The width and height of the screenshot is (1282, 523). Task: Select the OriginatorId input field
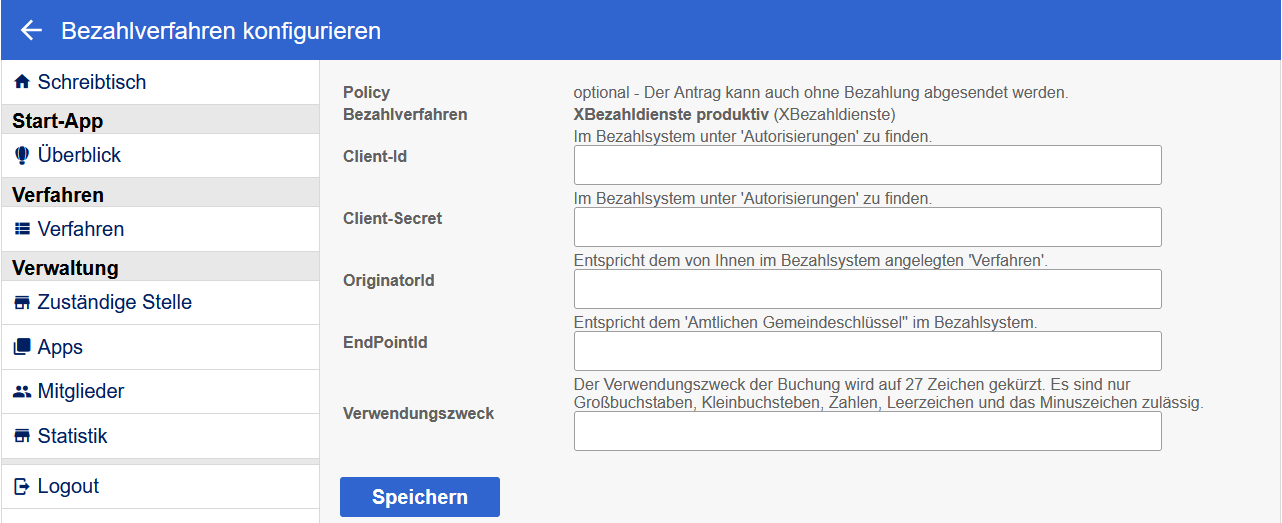pyautogui.click(x=867, y=289)
